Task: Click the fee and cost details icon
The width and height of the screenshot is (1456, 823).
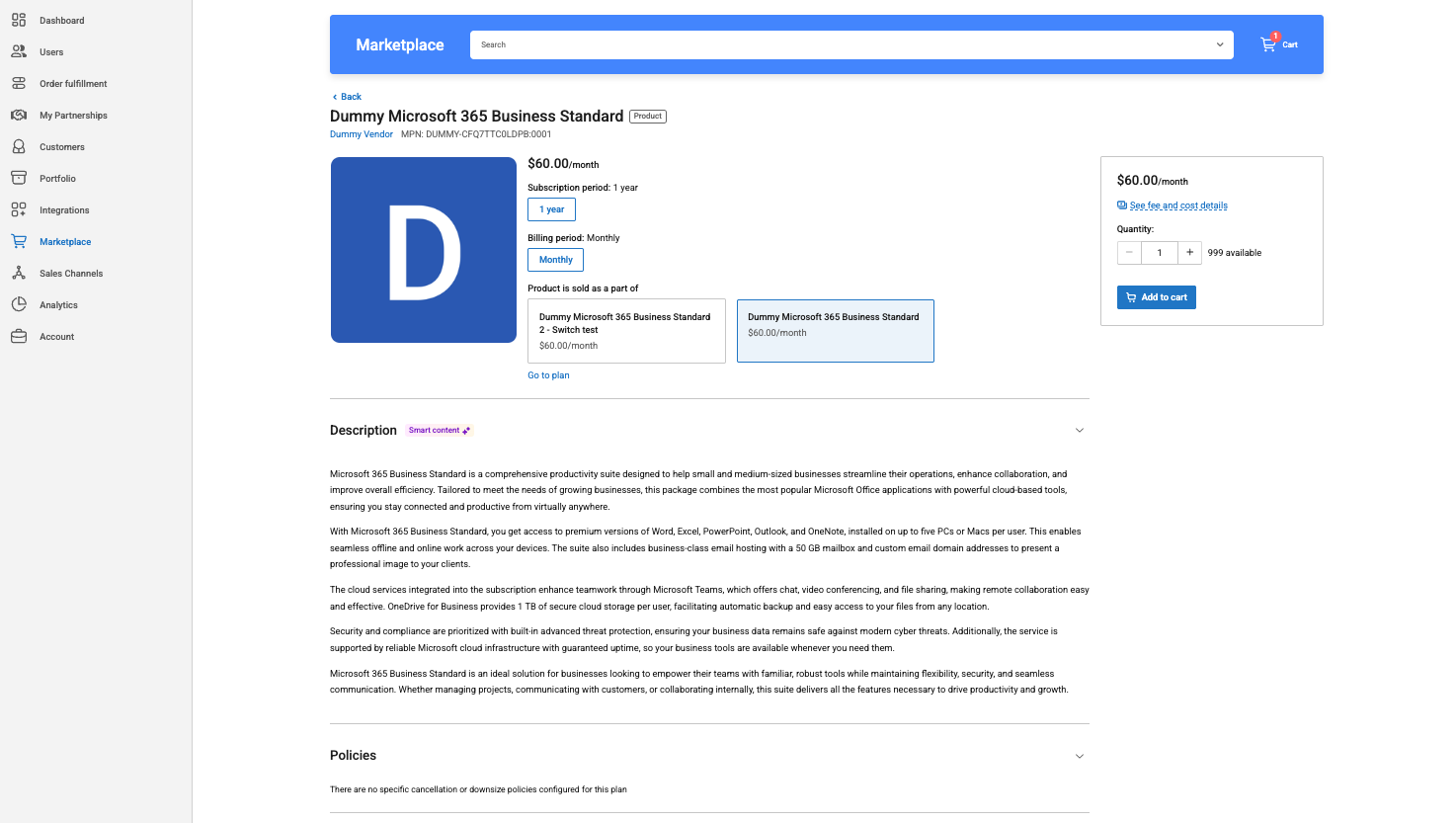Action: pos(1122,206)
